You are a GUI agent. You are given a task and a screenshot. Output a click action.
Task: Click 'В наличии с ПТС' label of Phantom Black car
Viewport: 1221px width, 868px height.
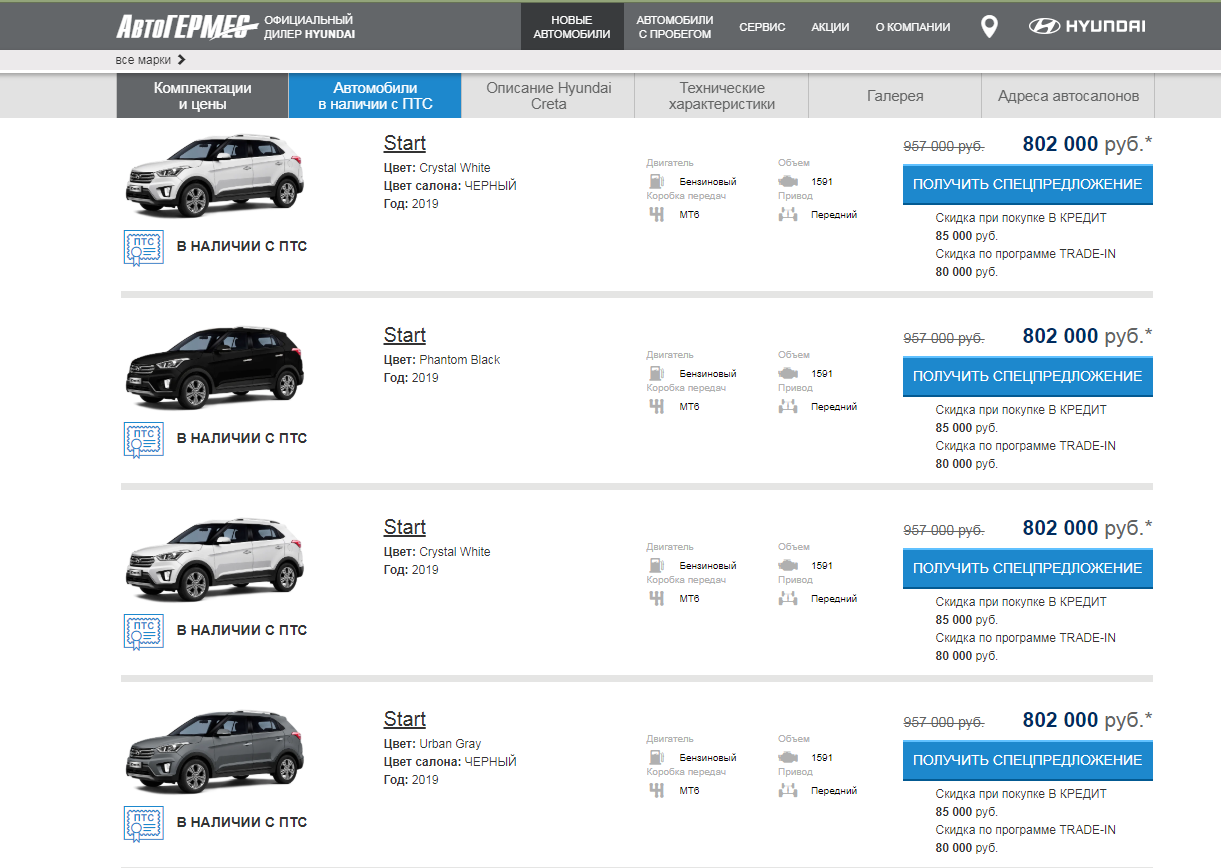[x=242, y=438]
